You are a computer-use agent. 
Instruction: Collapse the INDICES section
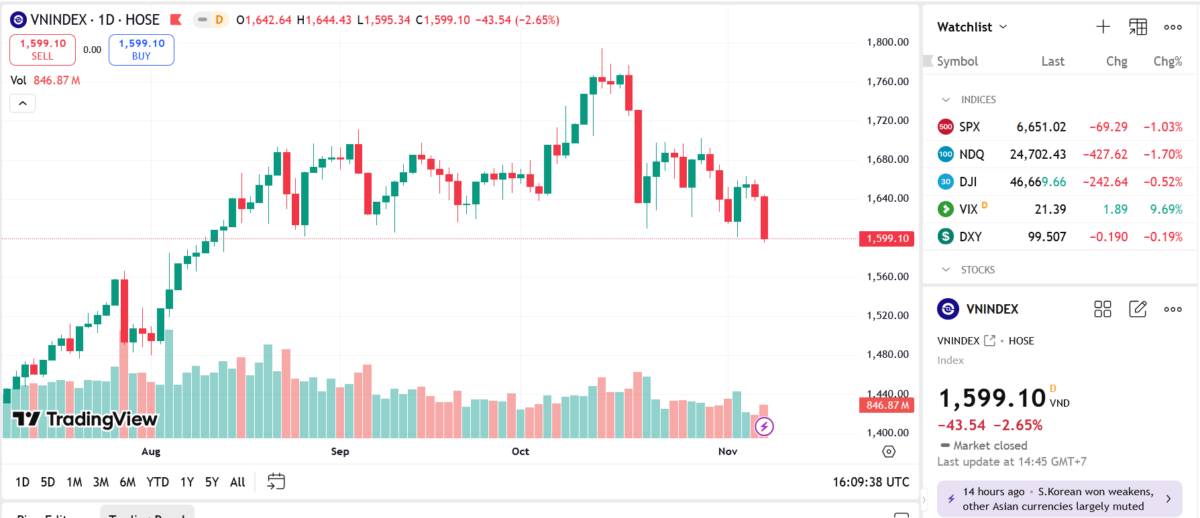[946, 100]
